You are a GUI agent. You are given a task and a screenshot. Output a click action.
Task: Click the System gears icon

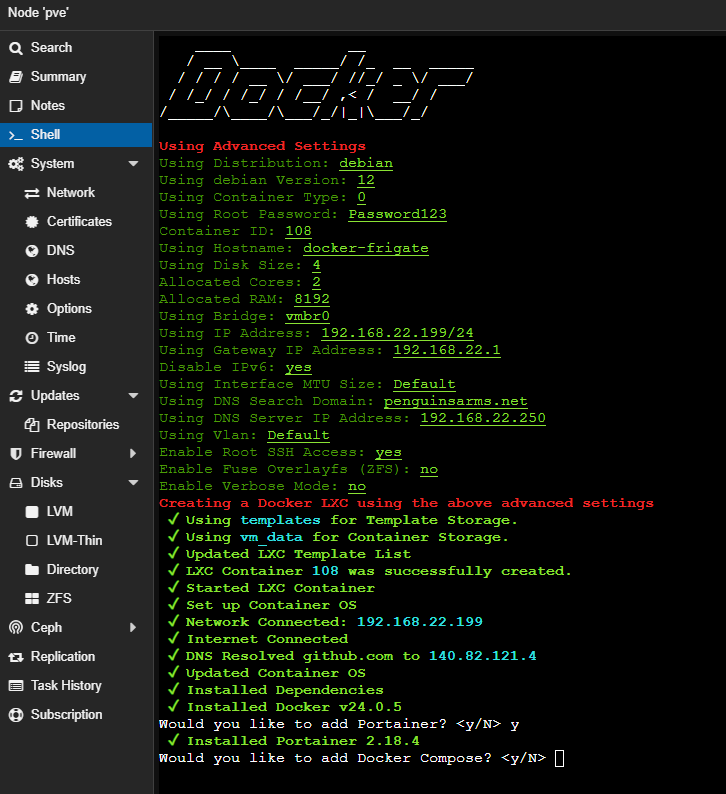(16, 164)
